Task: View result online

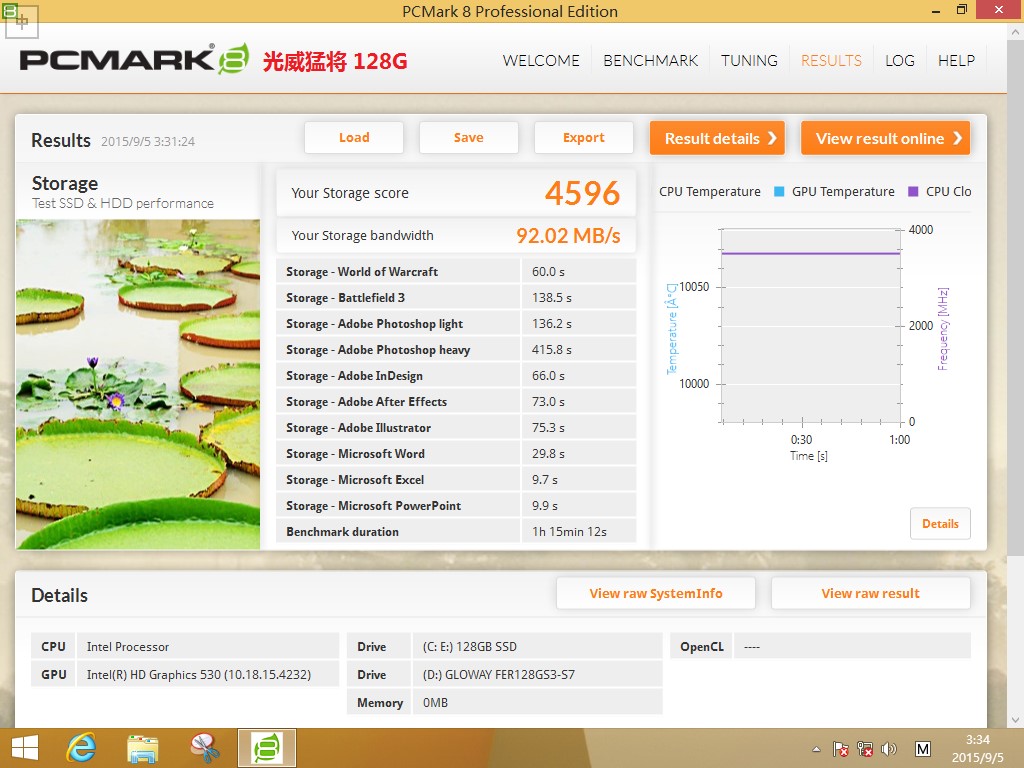Action: pos(886,138)
